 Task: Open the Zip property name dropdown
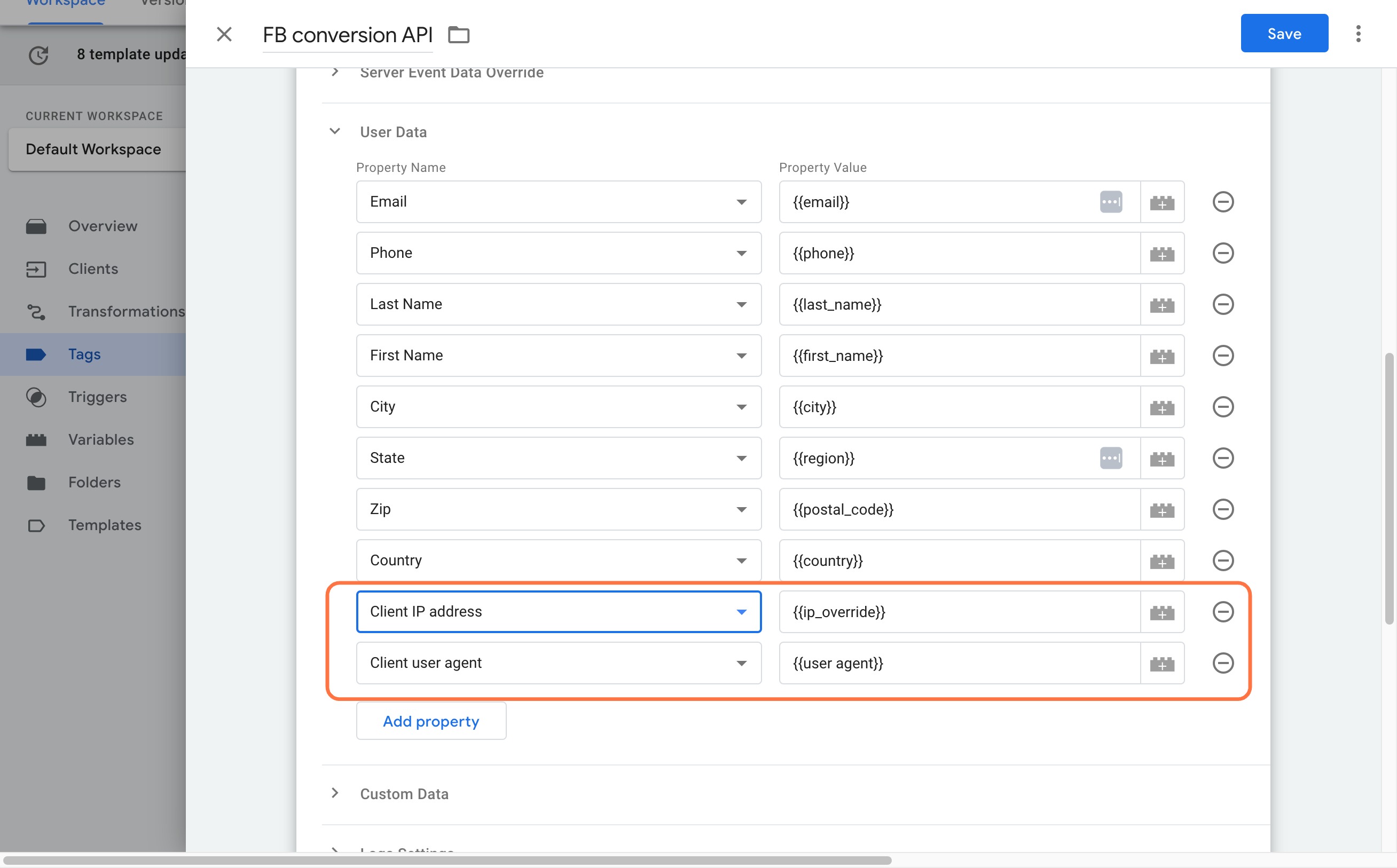(x=558, y=509)
